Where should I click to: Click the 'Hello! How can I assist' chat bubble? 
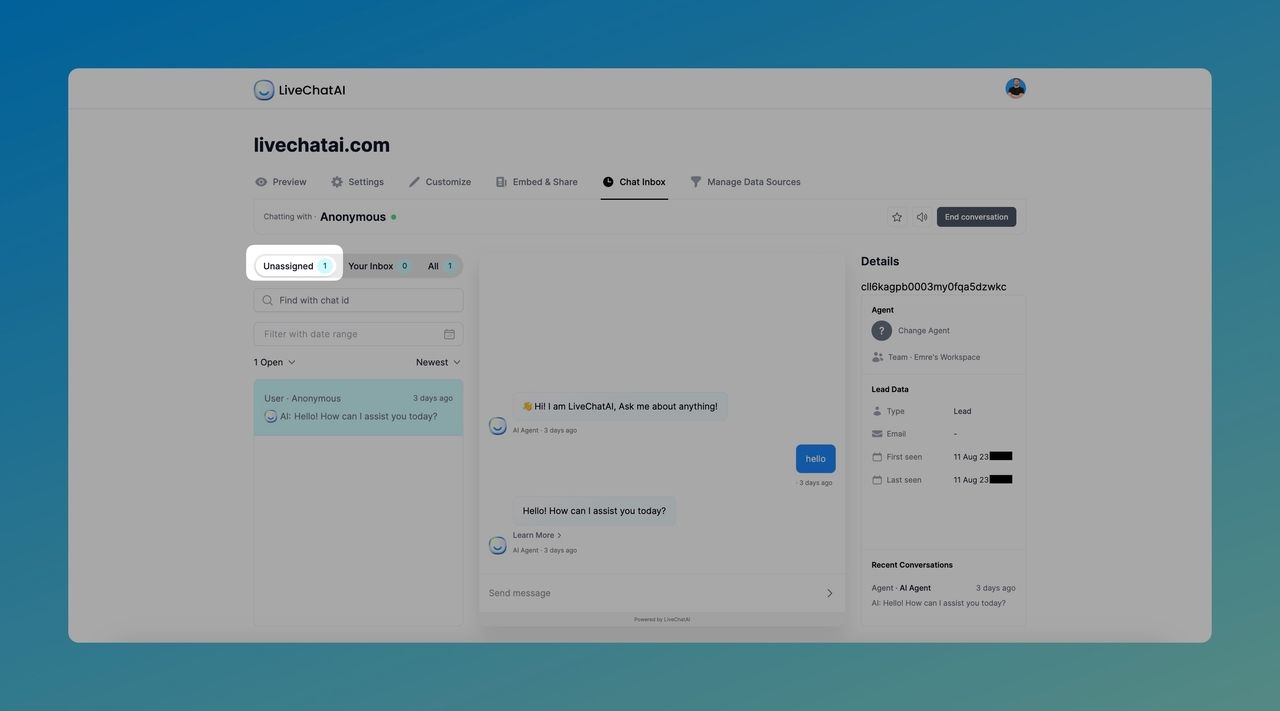point(594,511)
